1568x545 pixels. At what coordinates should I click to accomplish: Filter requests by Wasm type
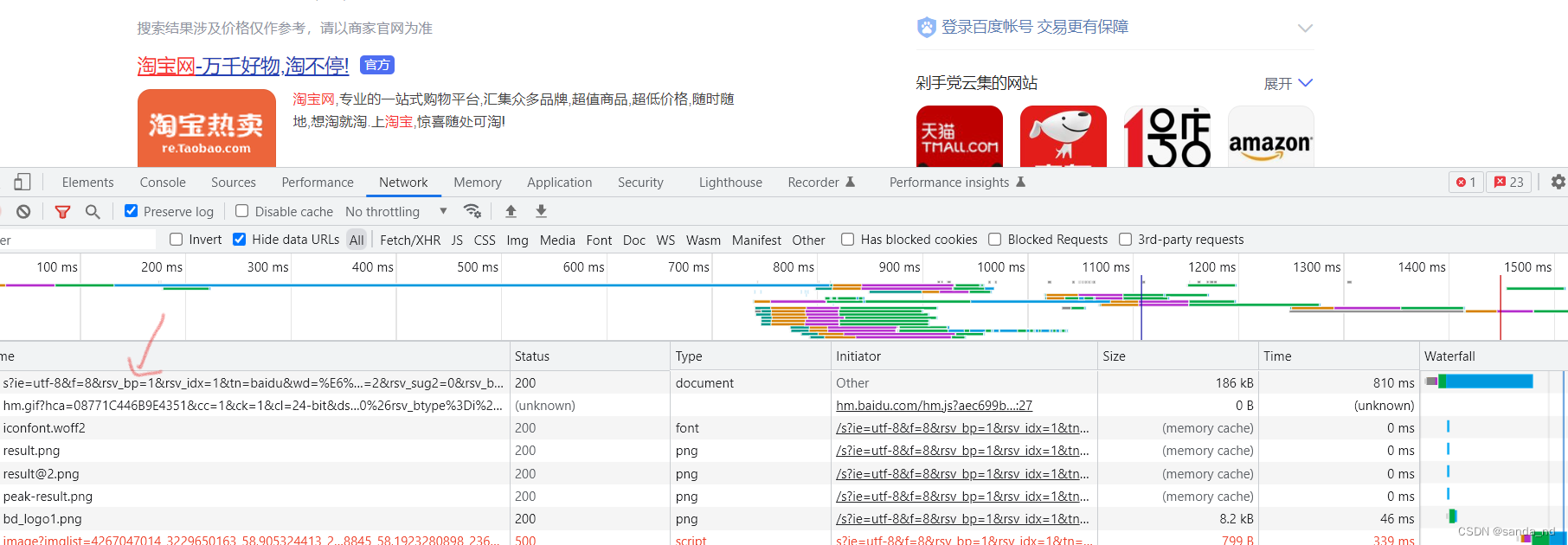coord(704,240)
